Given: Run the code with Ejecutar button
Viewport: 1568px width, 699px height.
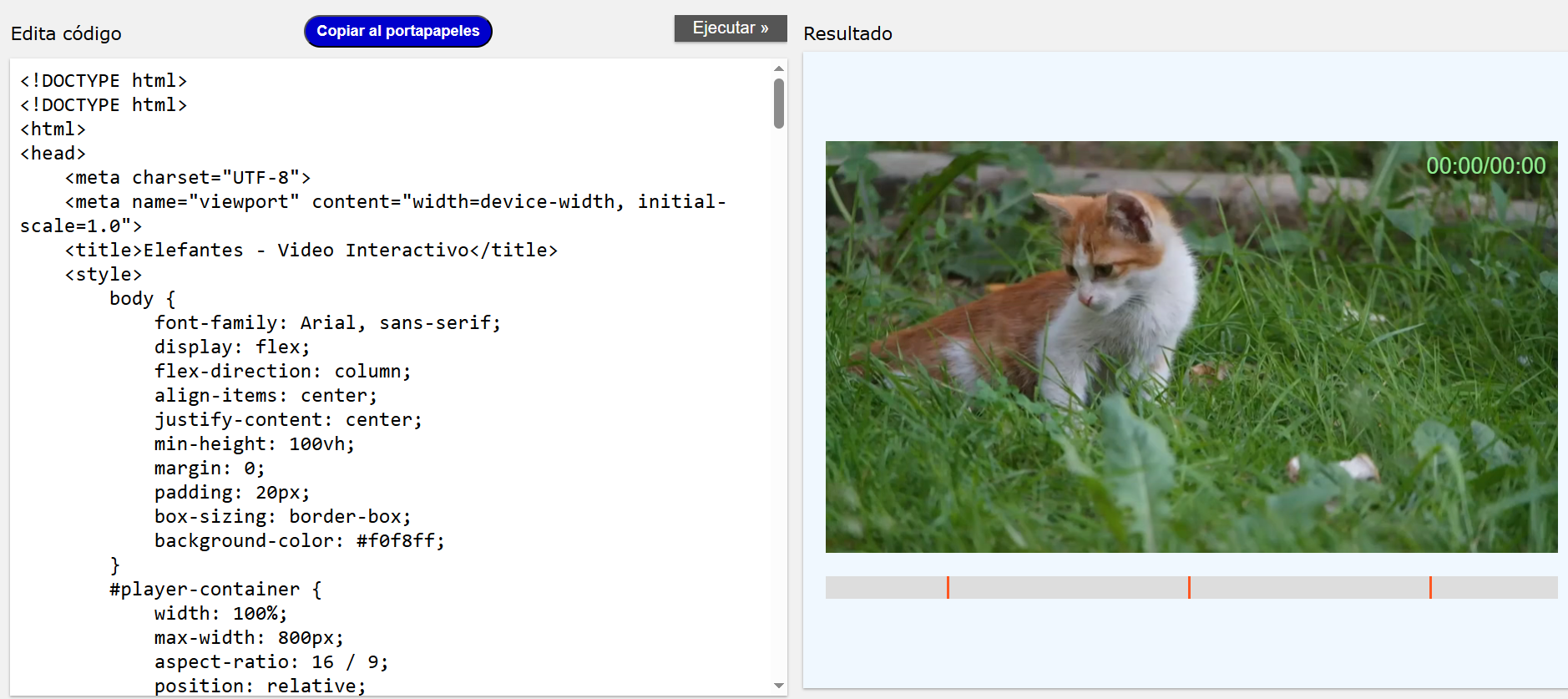Looking at the screenshot, I should 730,28.
